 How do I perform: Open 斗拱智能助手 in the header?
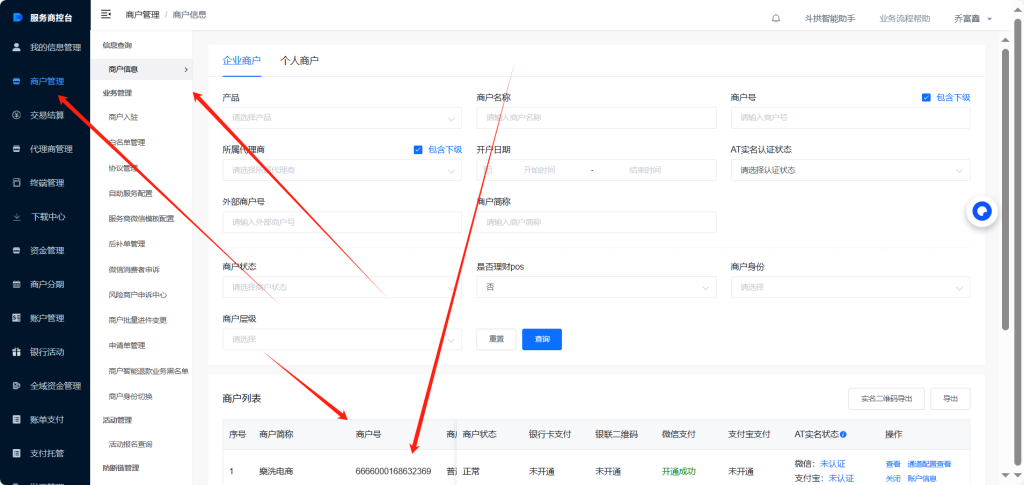coord(830,19)
